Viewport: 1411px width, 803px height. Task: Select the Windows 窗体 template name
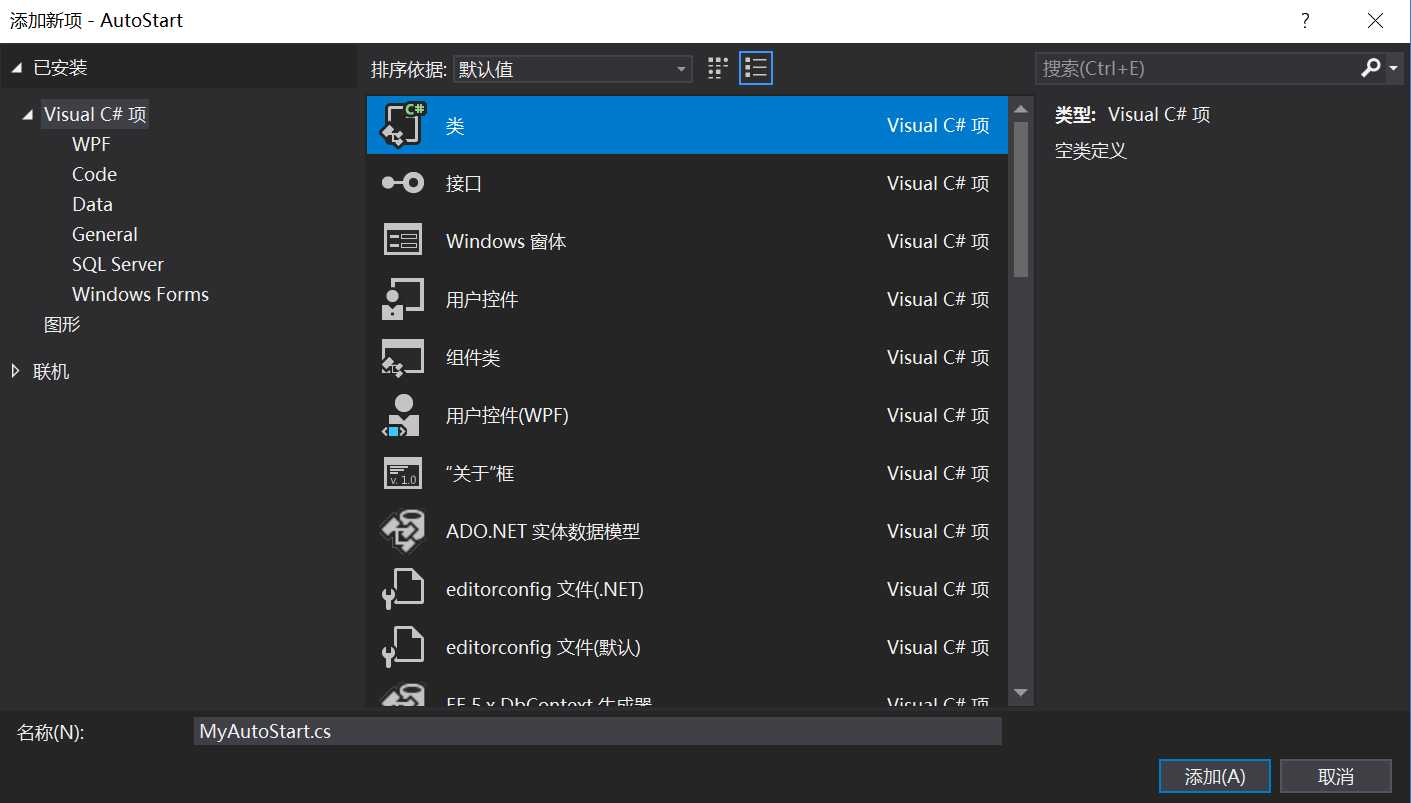point(506,242)
